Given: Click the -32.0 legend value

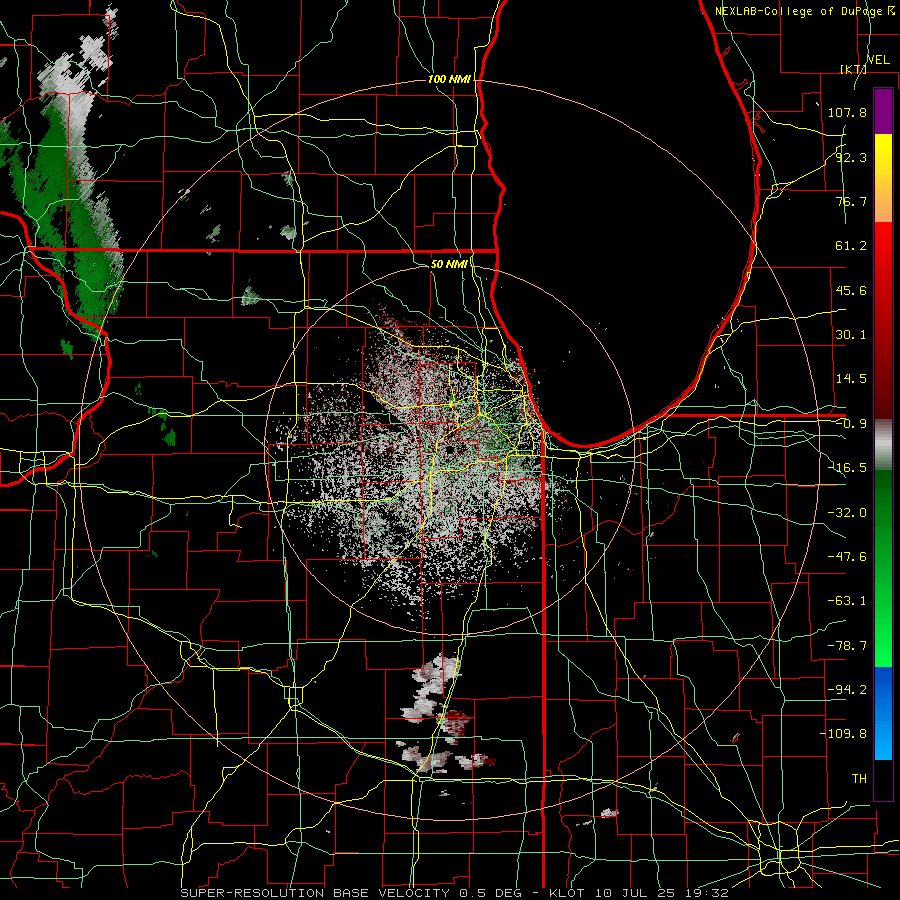Looking at the screenshot, I should tap(847, 513).
